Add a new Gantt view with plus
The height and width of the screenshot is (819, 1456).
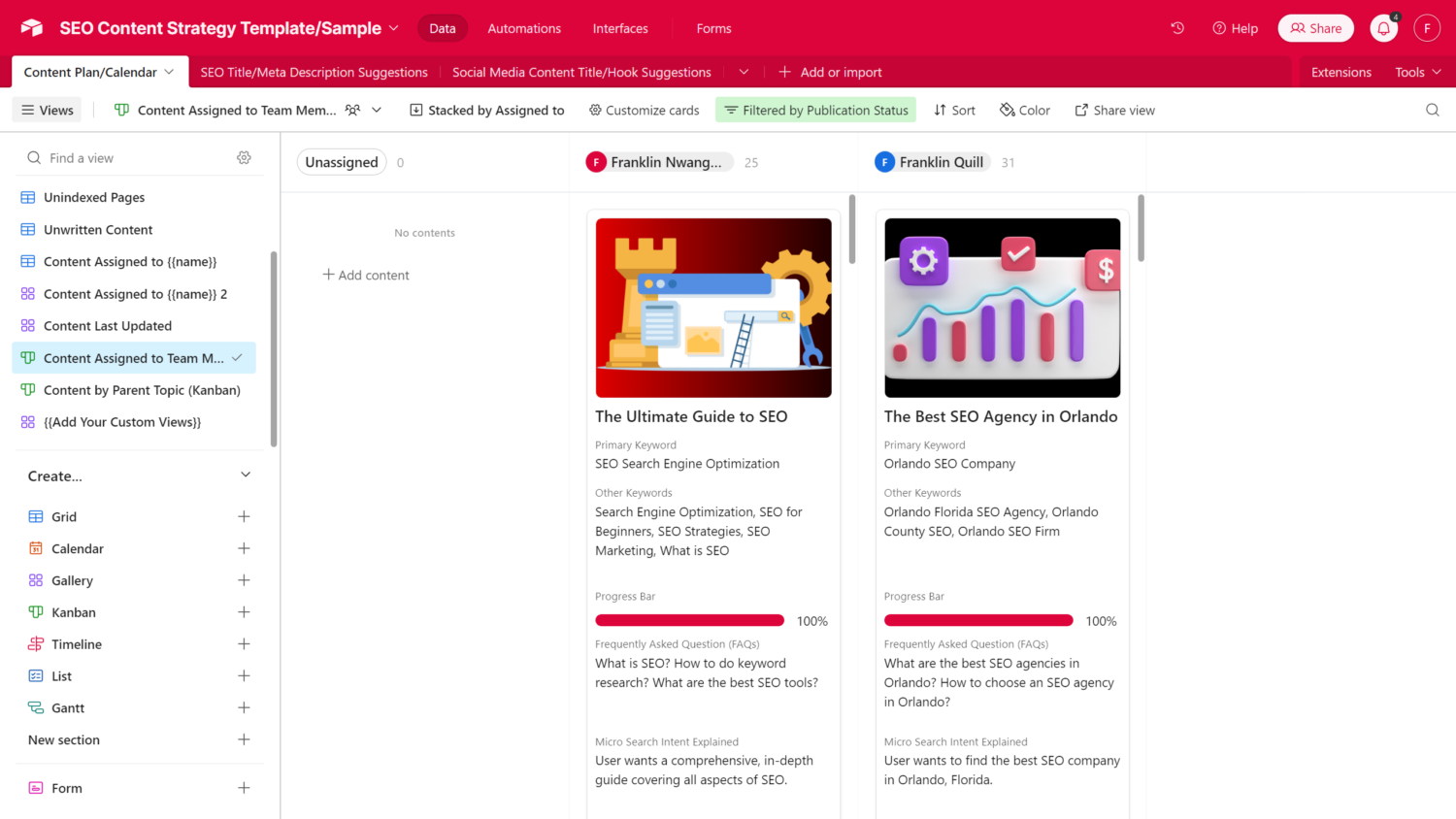coord(244,707)
